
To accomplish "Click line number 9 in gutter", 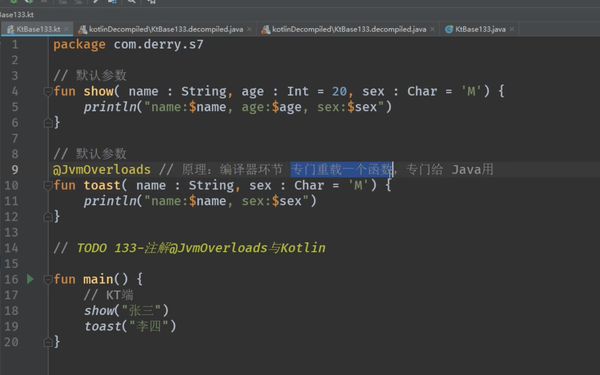I will pyautogui.click(x=15, y=170).
